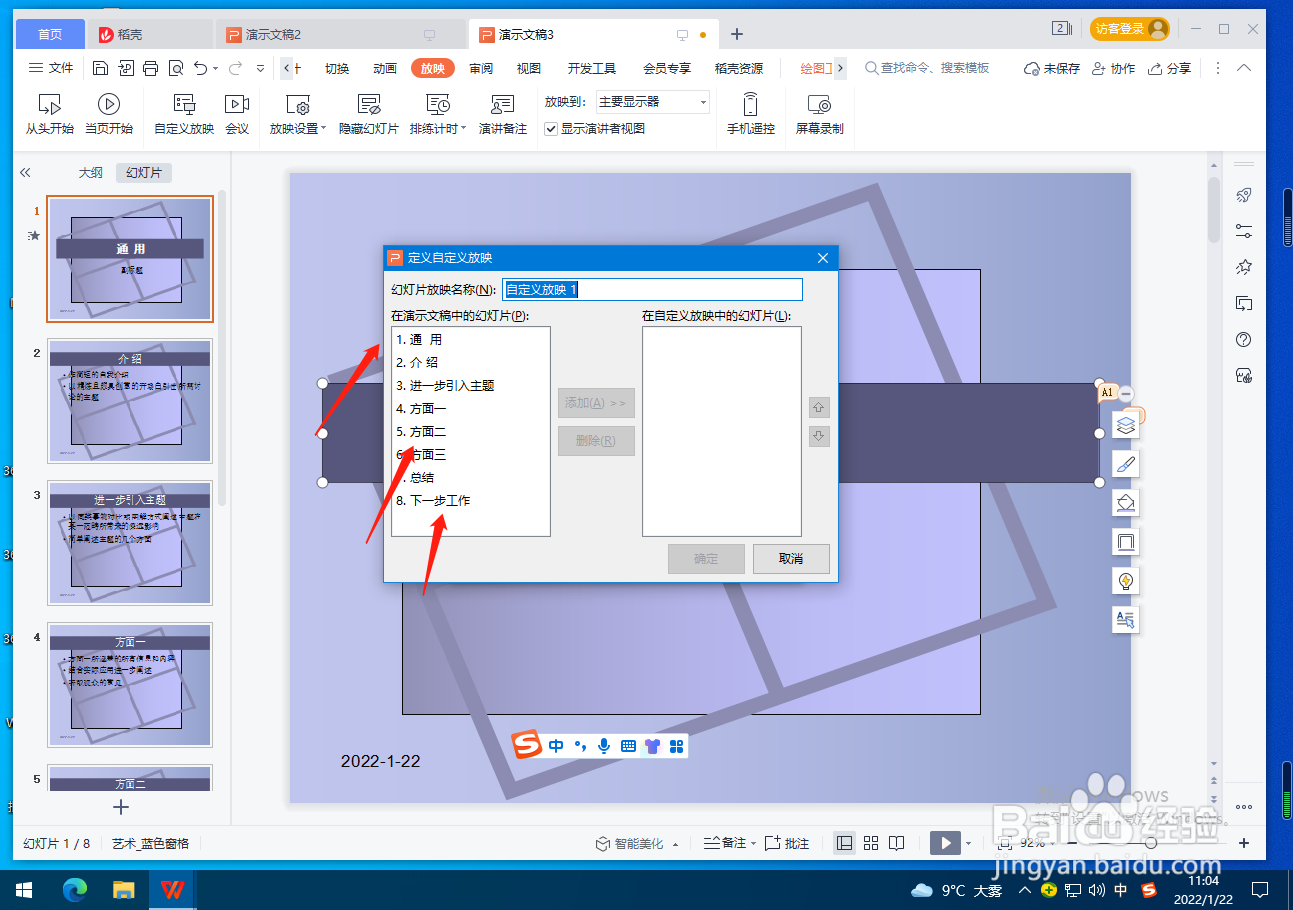Screen dimensions: 1293x910
Task: Click the zoom in plus button
Action: 1244,843
